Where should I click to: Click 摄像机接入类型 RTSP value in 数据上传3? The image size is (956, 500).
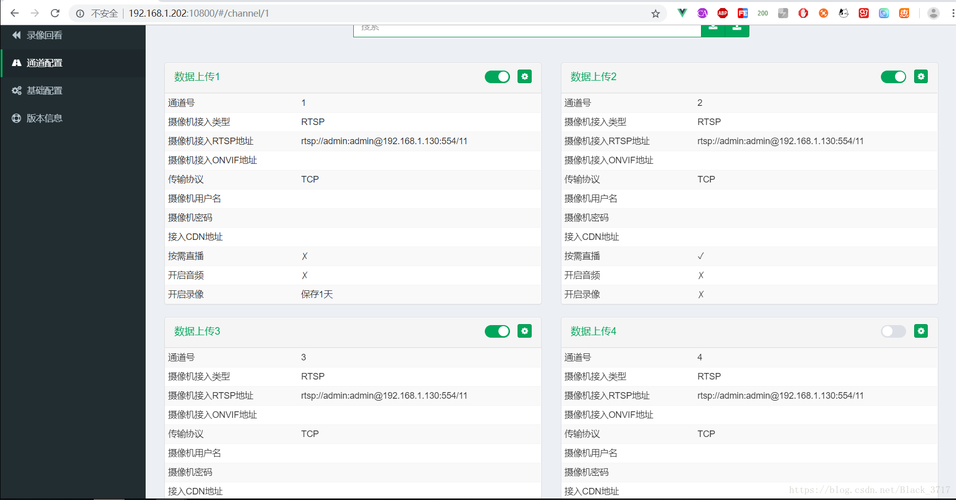click(x=313, y=376)
